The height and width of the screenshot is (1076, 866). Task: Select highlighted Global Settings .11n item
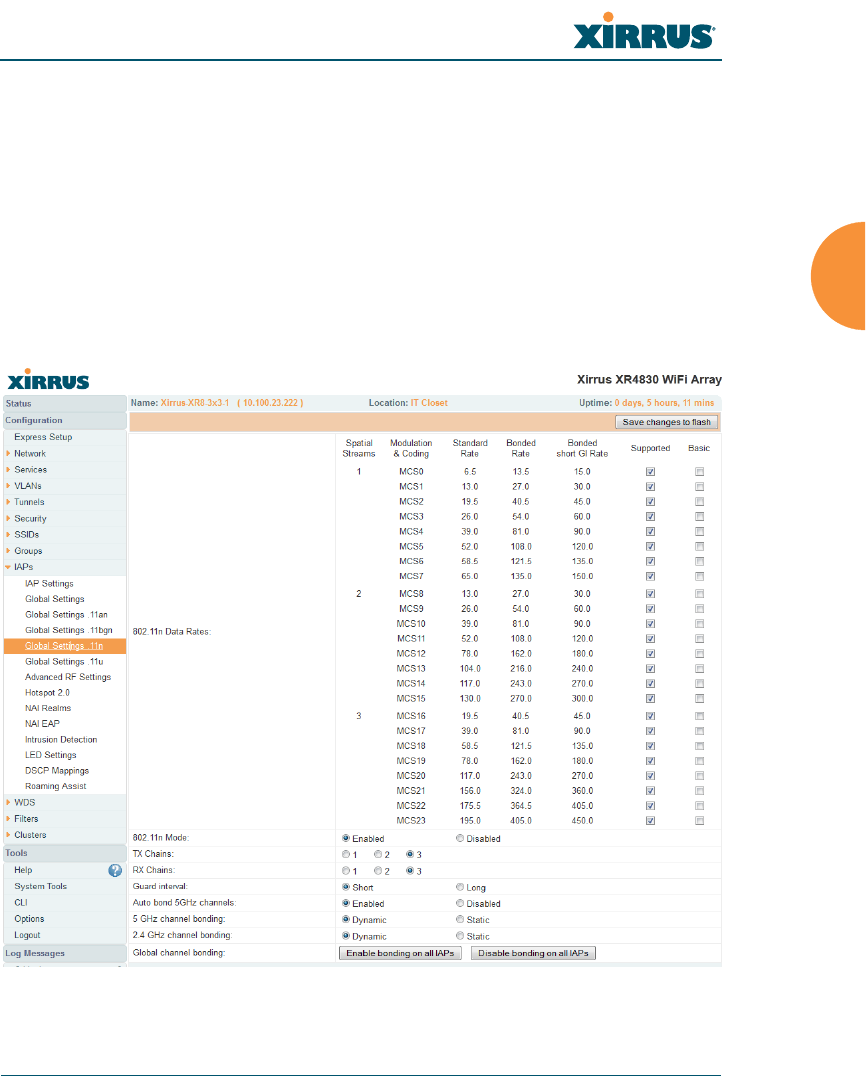[65, 646]
